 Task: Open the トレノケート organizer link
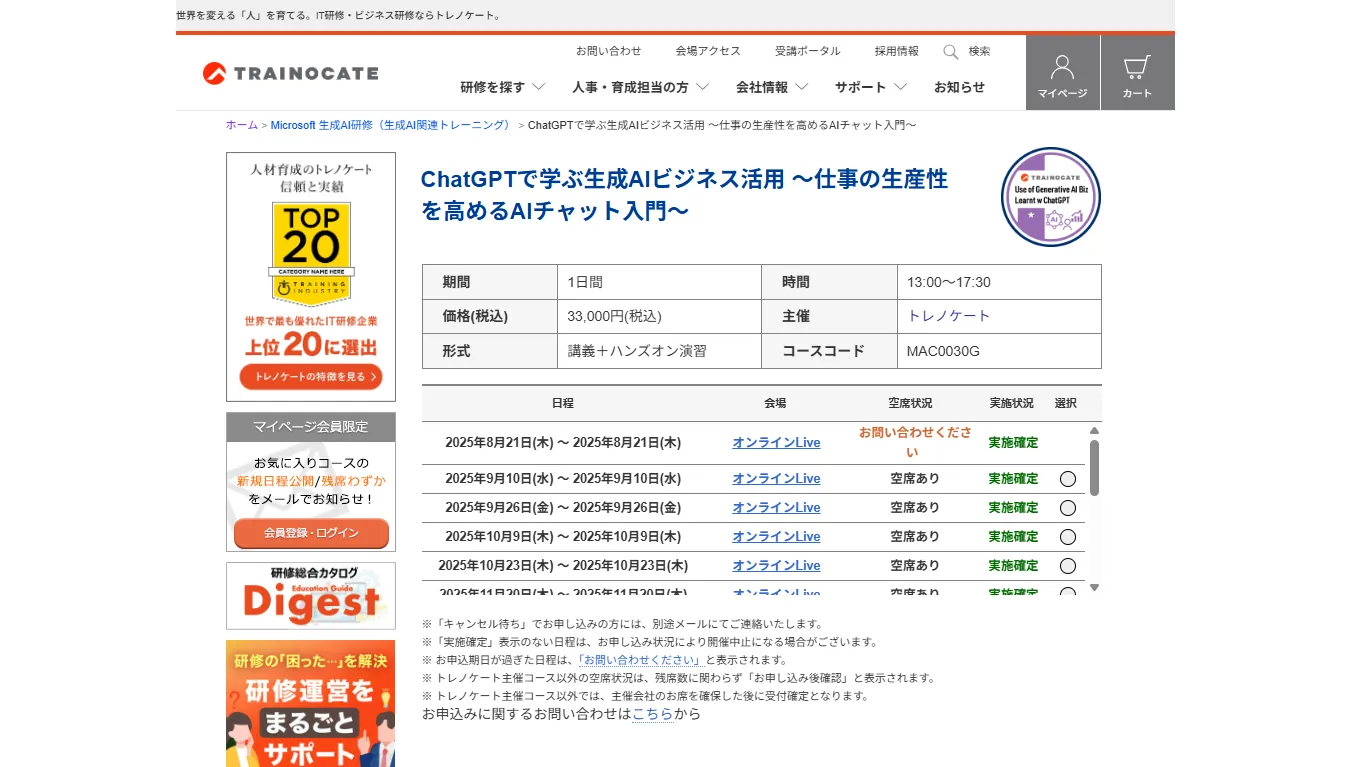[x=948, y=316]
